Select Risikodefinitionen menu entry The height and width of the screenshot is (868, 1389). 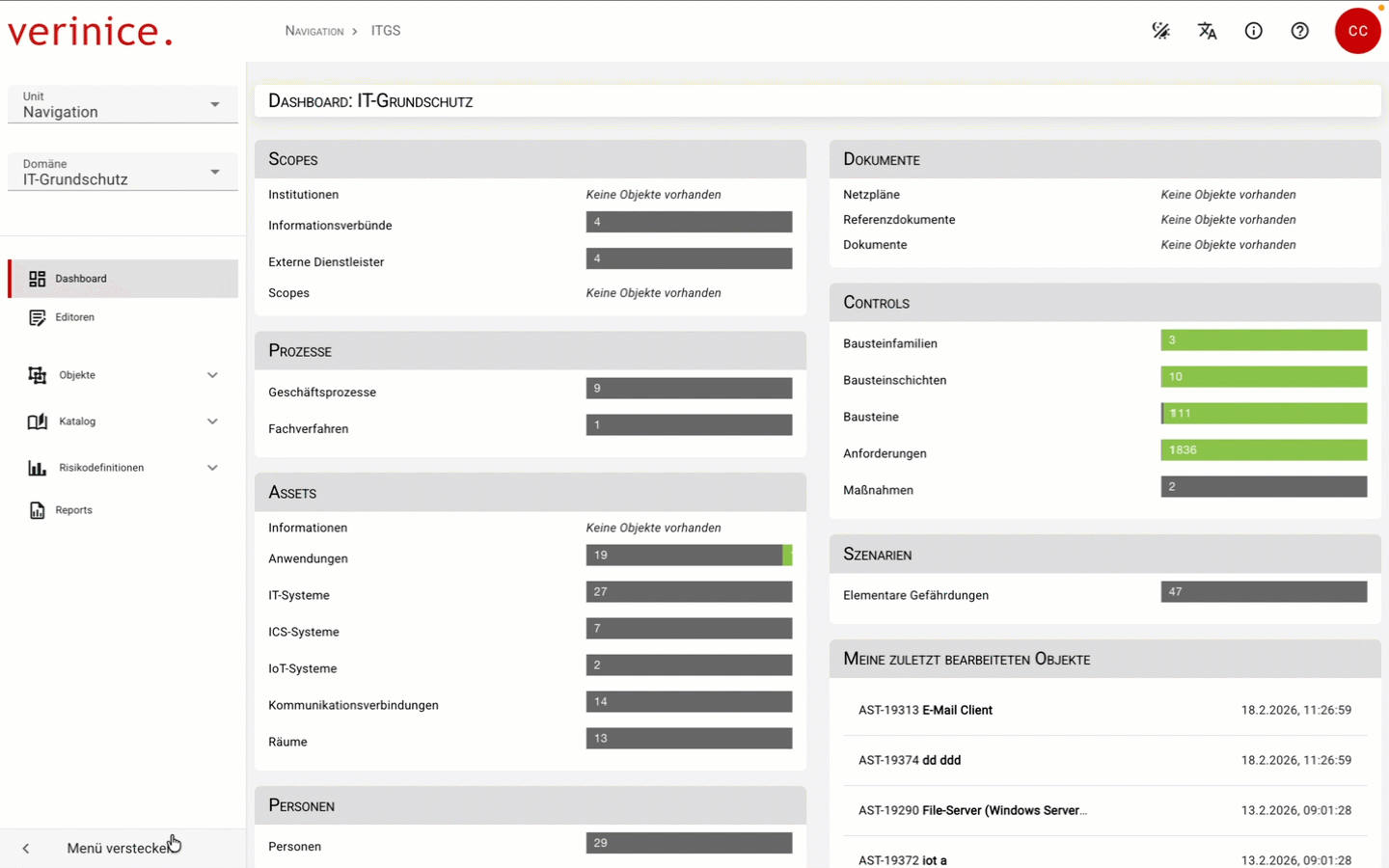(123, 468)
